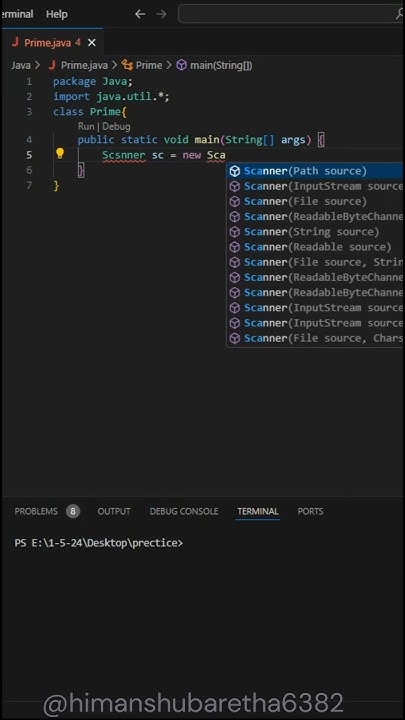The width and height of the screenshot is (405, 720).
Task: Pick Scanner(File source) completion item
Action: pyautogui.click(x=315, y=202)
